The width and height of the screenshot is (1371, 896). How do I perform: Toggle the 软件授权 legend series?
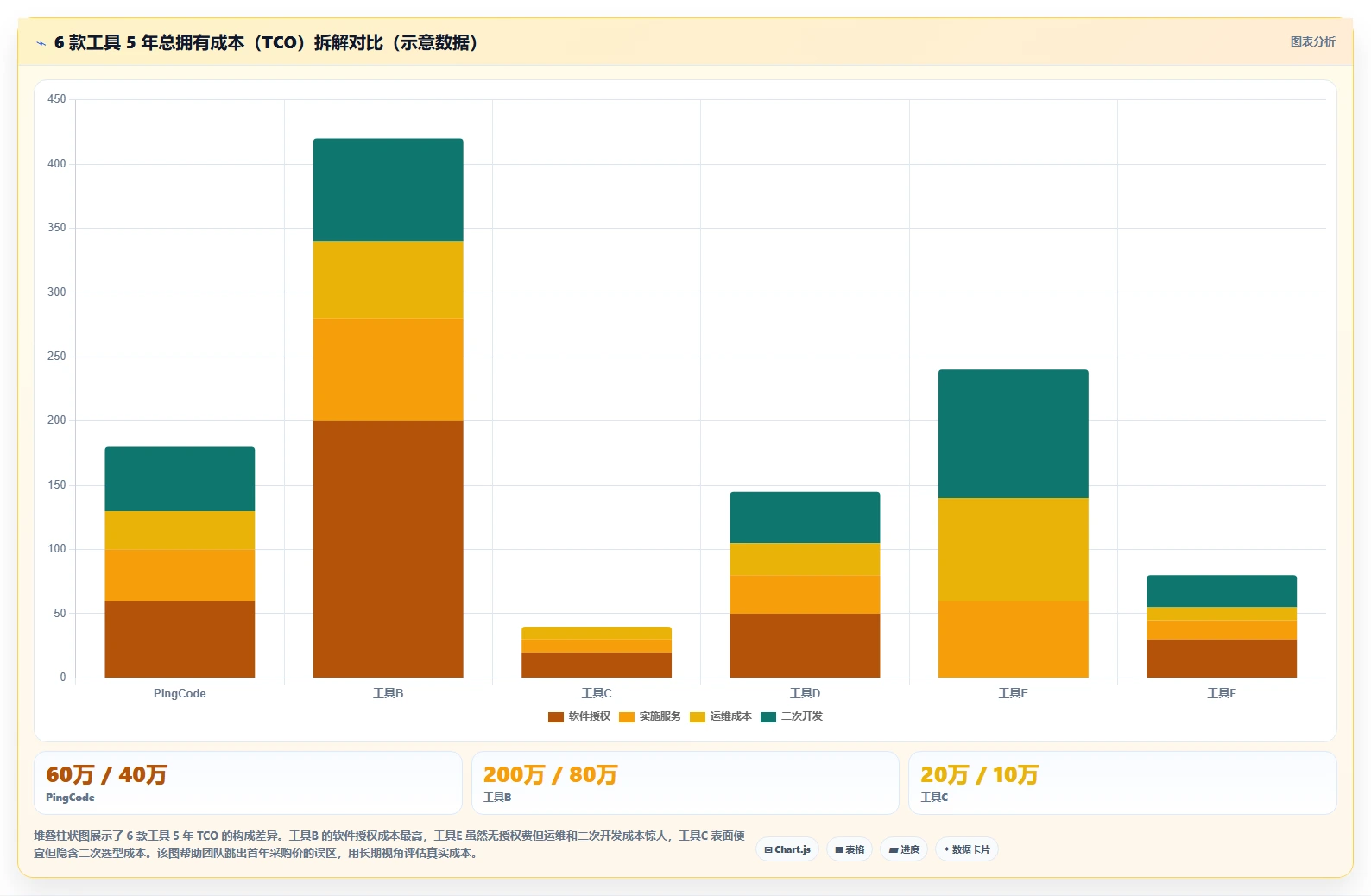click(579, 716)
